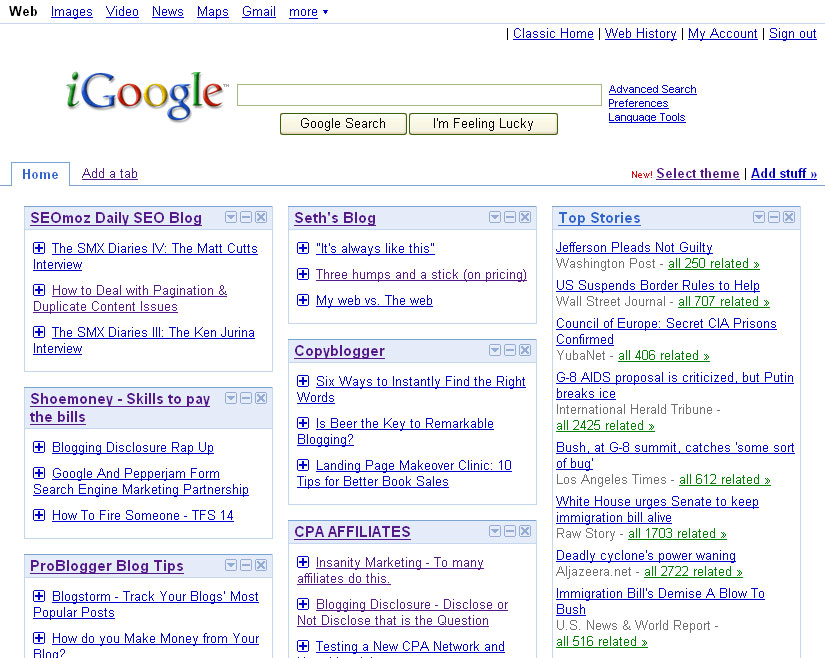This screenshot has width=825, height=658.
Task: Expand the 'Blogging Disclosure Rap Up' entry
Action: point(39,447)
